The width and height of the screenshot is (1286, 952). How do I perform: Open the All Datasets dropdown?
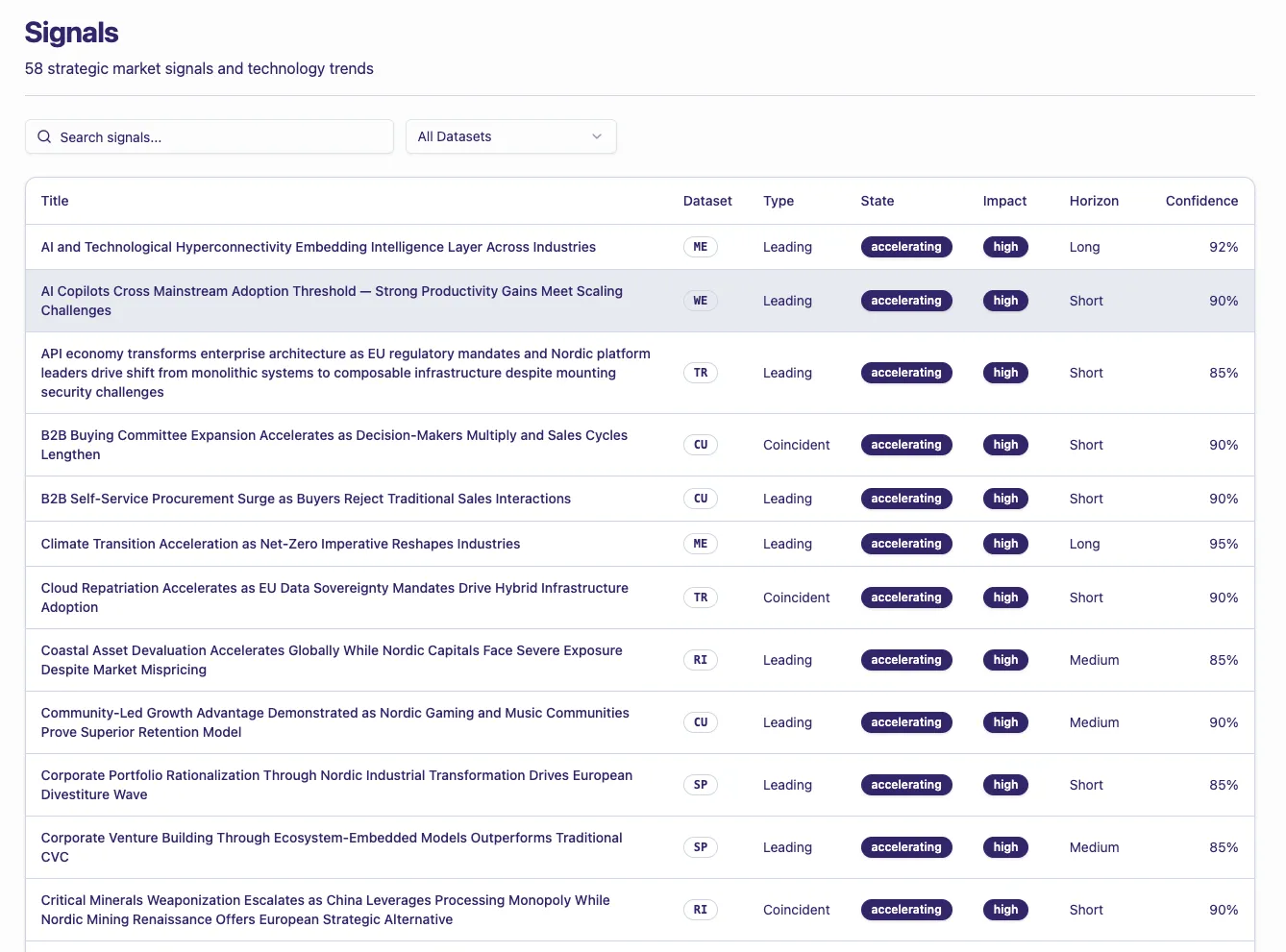click(510, 136)
